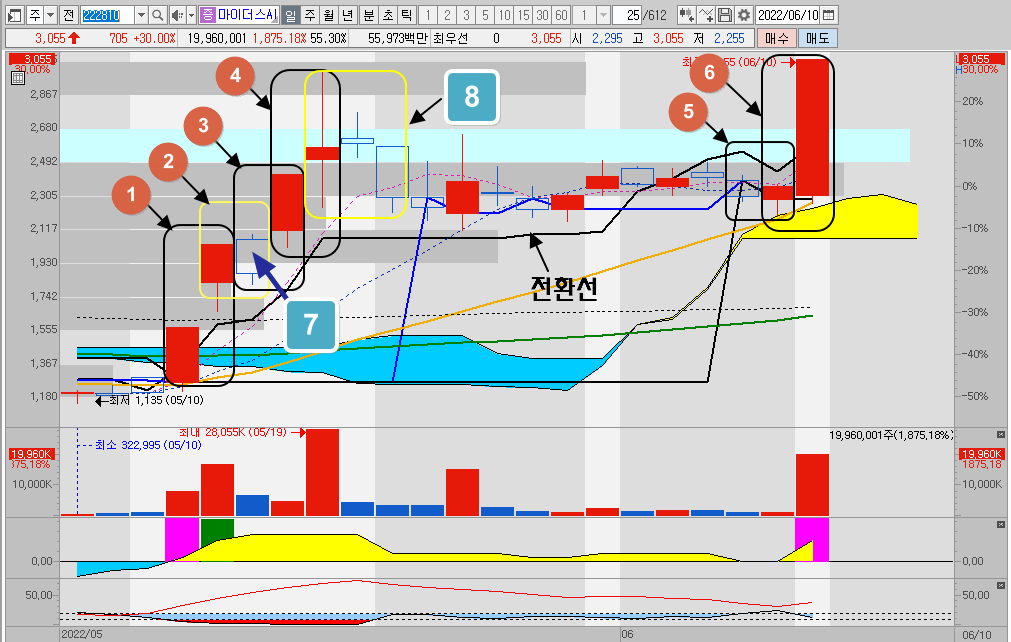Viewport: 1011px width, 642px height.
Task: Choose the 30 interval button
Action: (542, 15)
